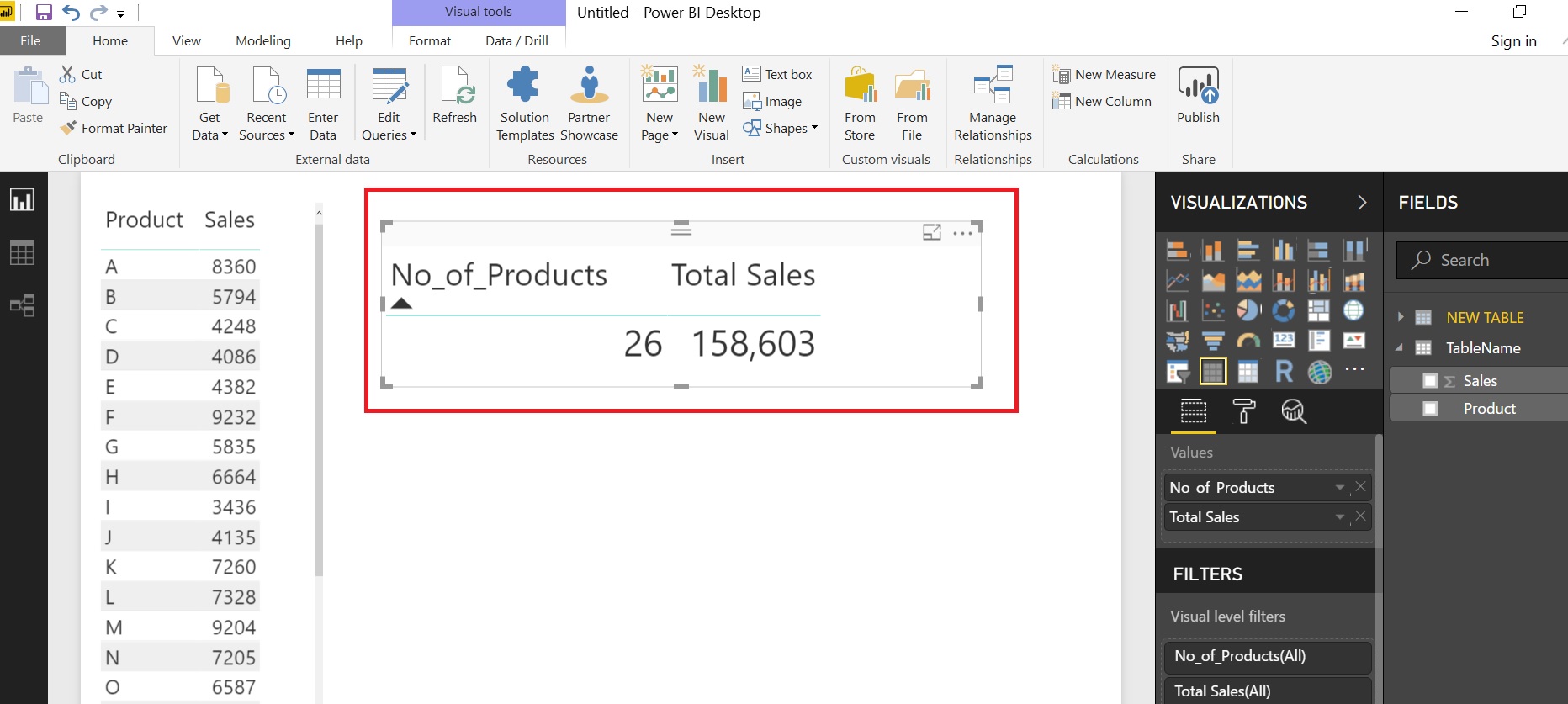Open the Total Sales value dropdown arrow
1568x704 pixels.
pyautogui.click(x=1340, y=517)
